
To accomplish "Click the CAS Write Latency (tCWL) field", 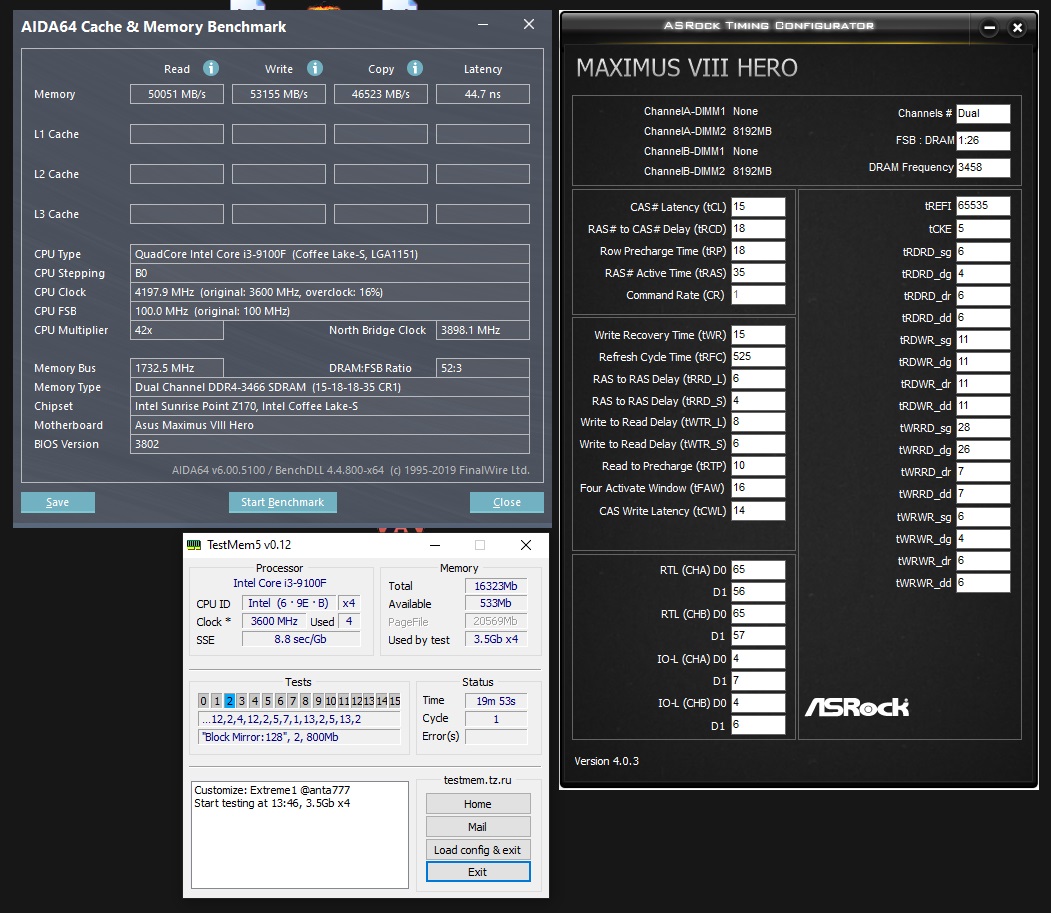I will coord(758,511).
